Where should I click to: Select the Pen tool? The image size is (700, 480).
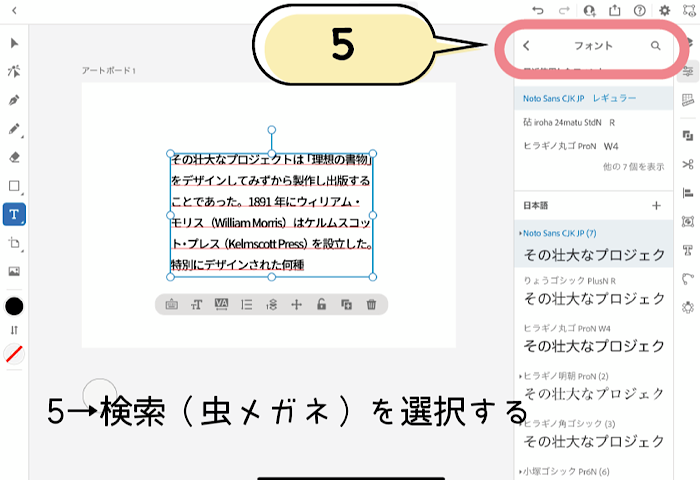coord(14,100)
